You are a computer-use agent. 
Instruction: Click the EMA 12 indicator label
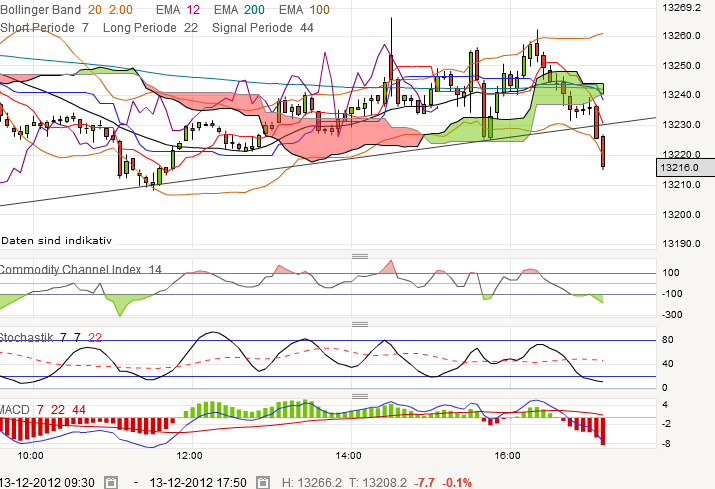[x=178, y=10]
